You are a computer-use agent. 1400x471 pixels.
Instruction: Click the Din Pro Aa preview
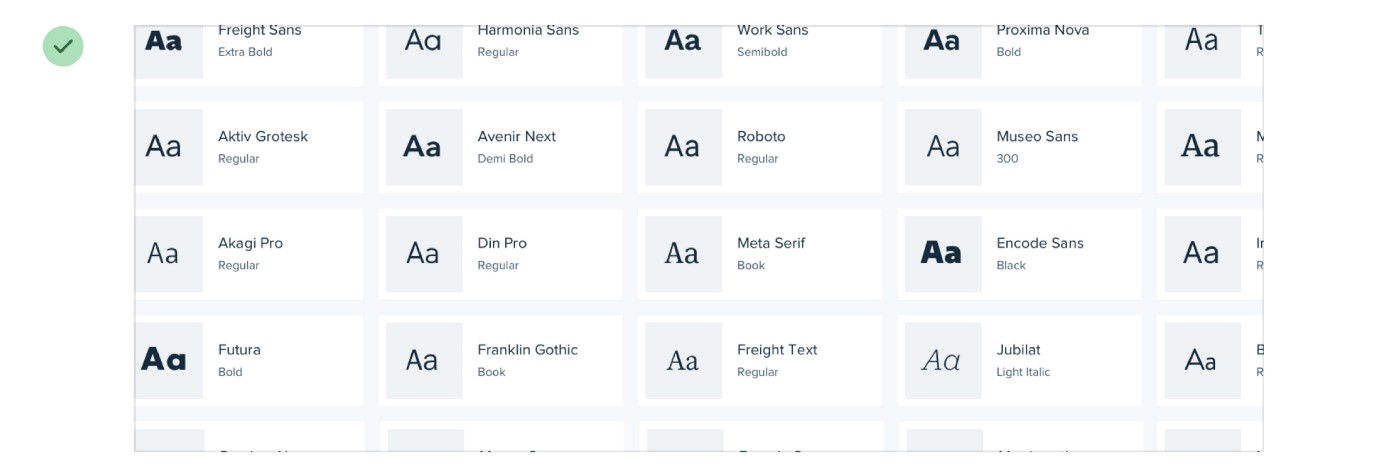[424, 254]
